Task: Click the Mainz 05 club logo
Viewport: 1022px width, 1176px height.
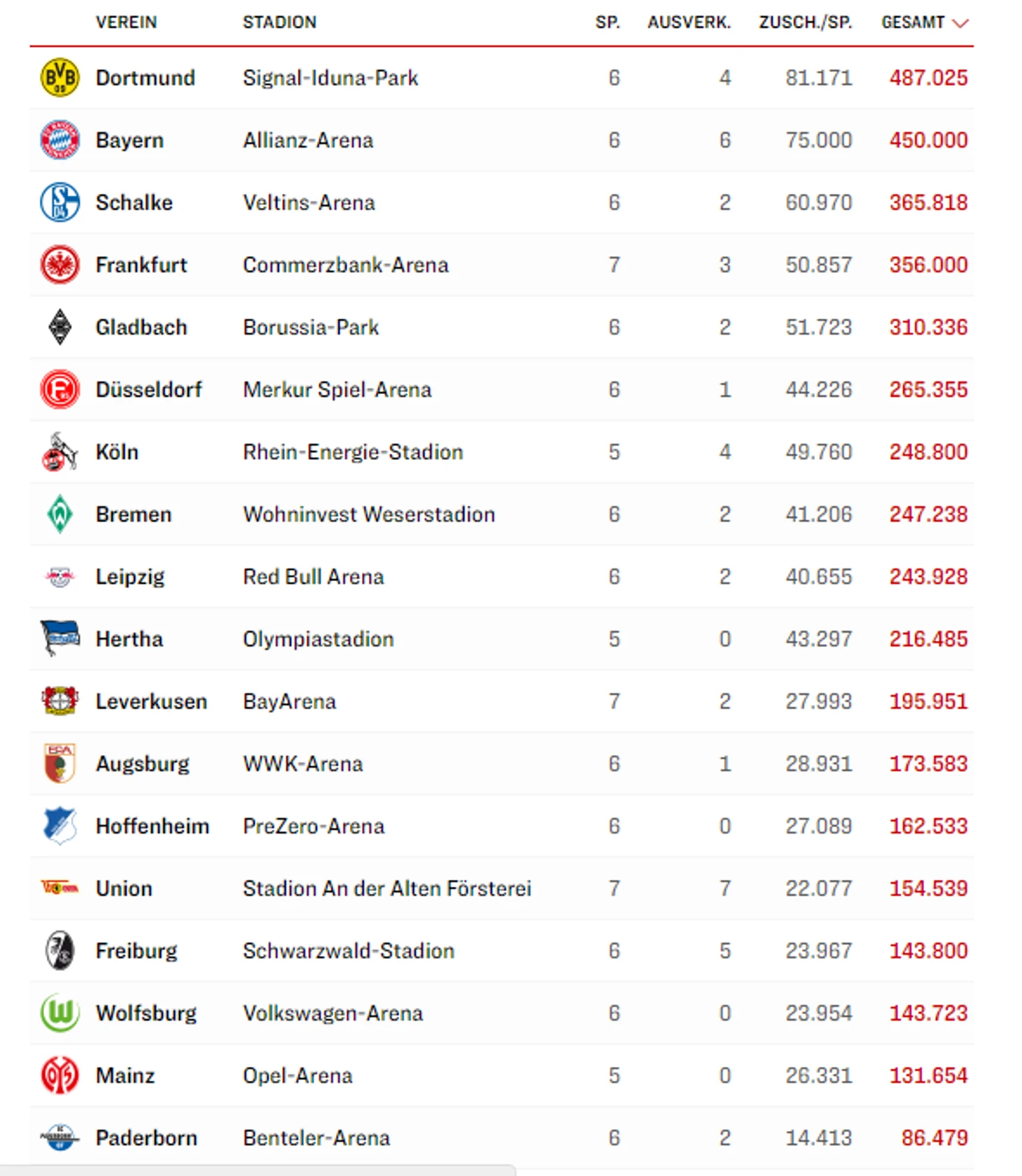Action: pyautogui.click(x=59, y=1075)
